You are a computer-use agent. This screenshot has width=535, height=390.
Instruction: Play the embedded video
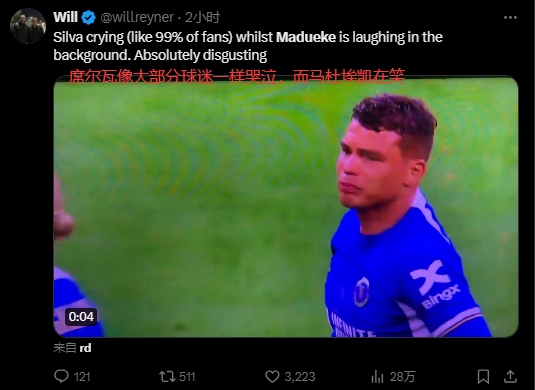click(x=286, y=207)
